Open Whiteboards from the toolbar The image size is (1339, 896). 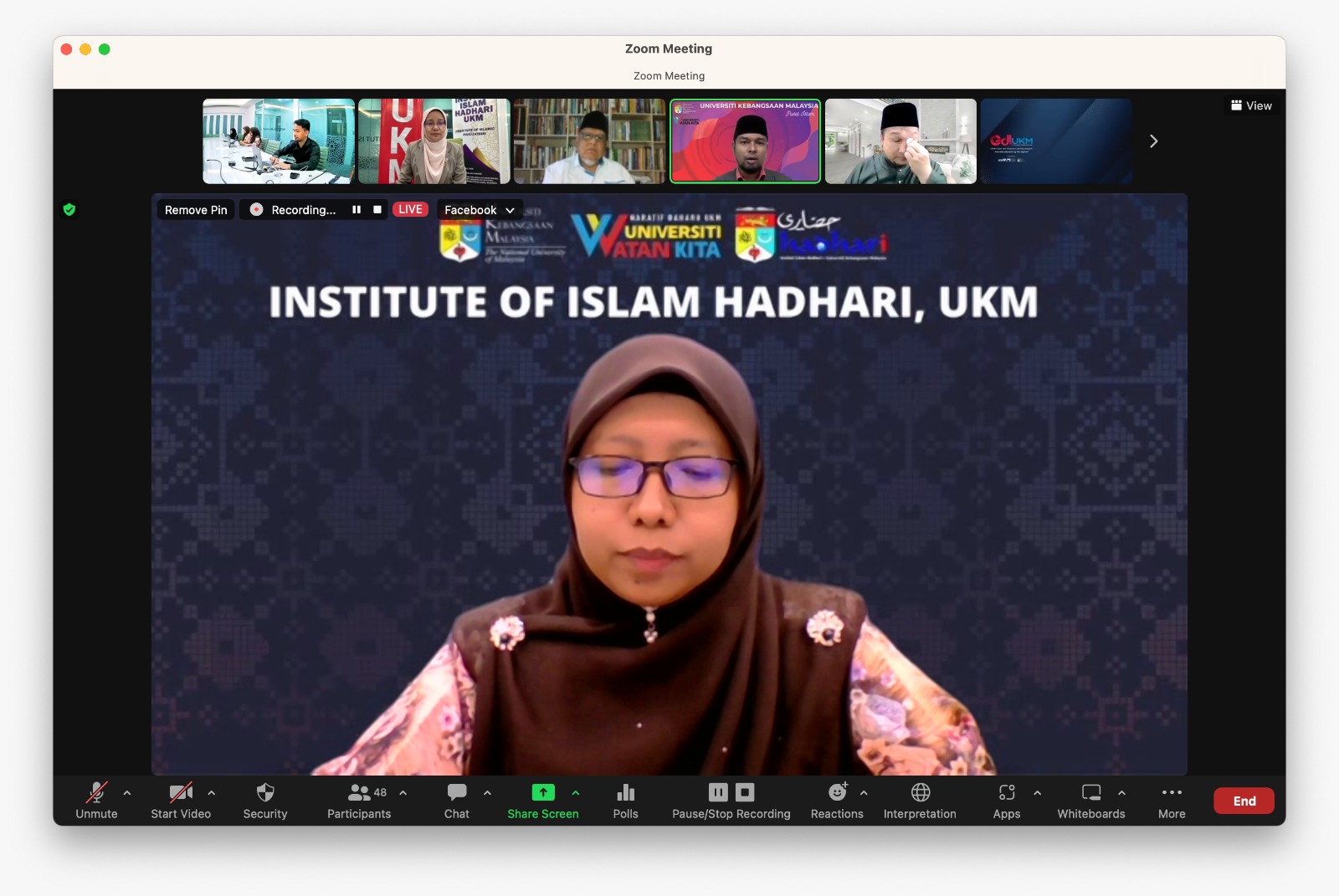tap(1090, 793)
